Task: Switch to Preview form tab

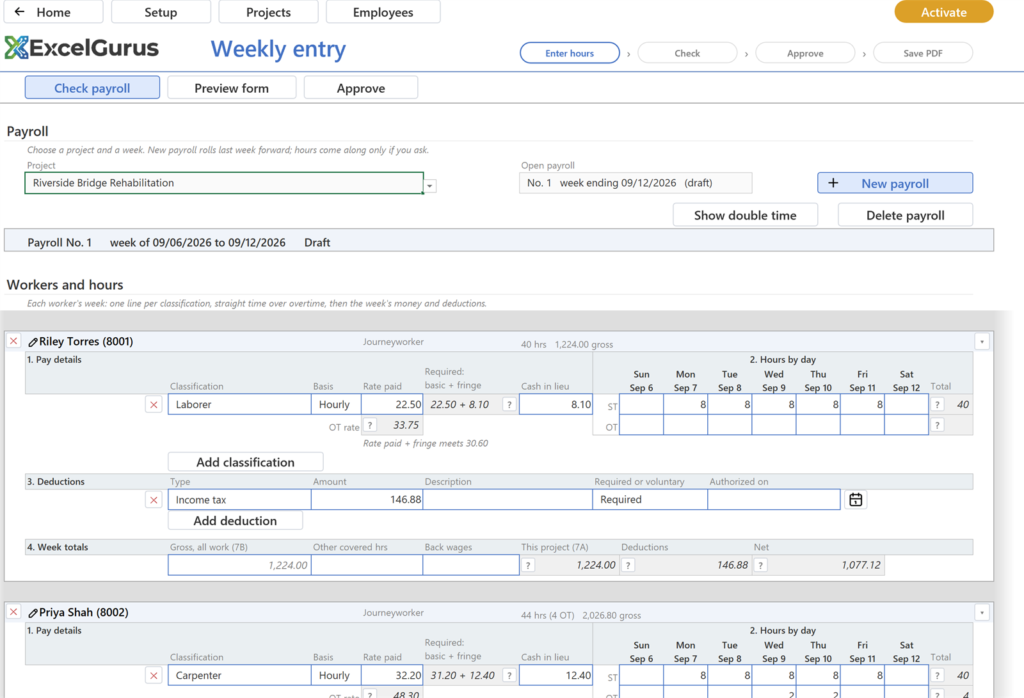Action: pyautogui.click(x=232, y=87)
